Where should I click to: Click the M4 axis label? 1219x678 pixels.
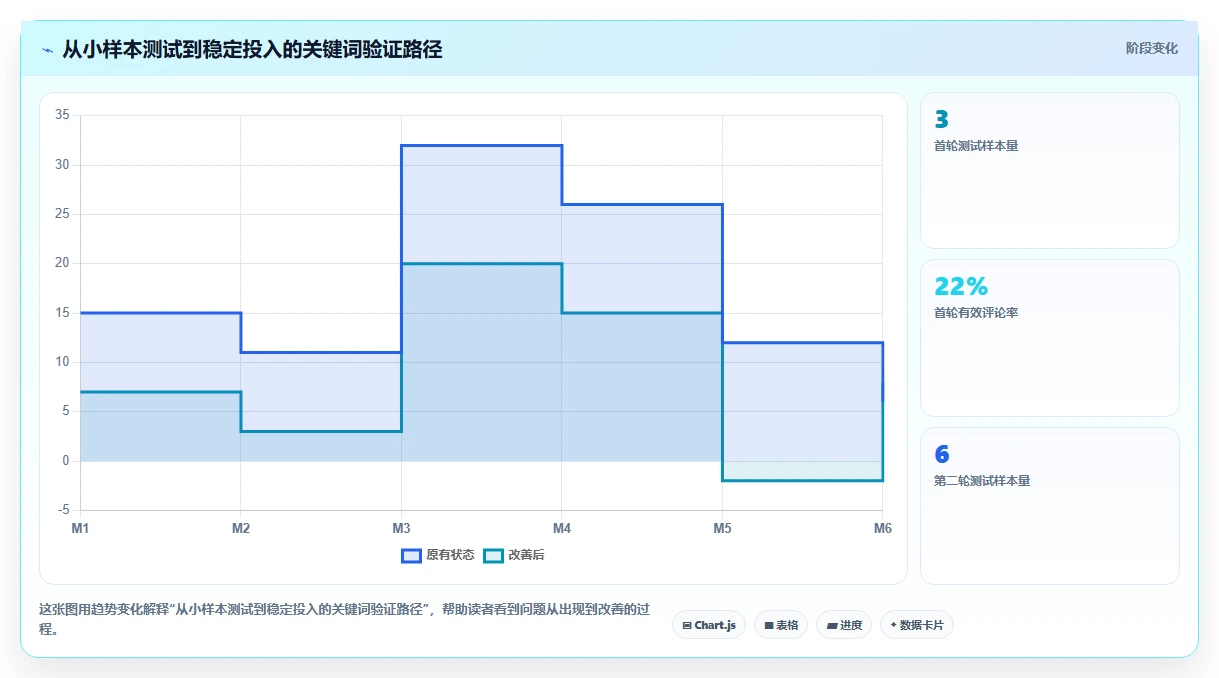point(561,528)
